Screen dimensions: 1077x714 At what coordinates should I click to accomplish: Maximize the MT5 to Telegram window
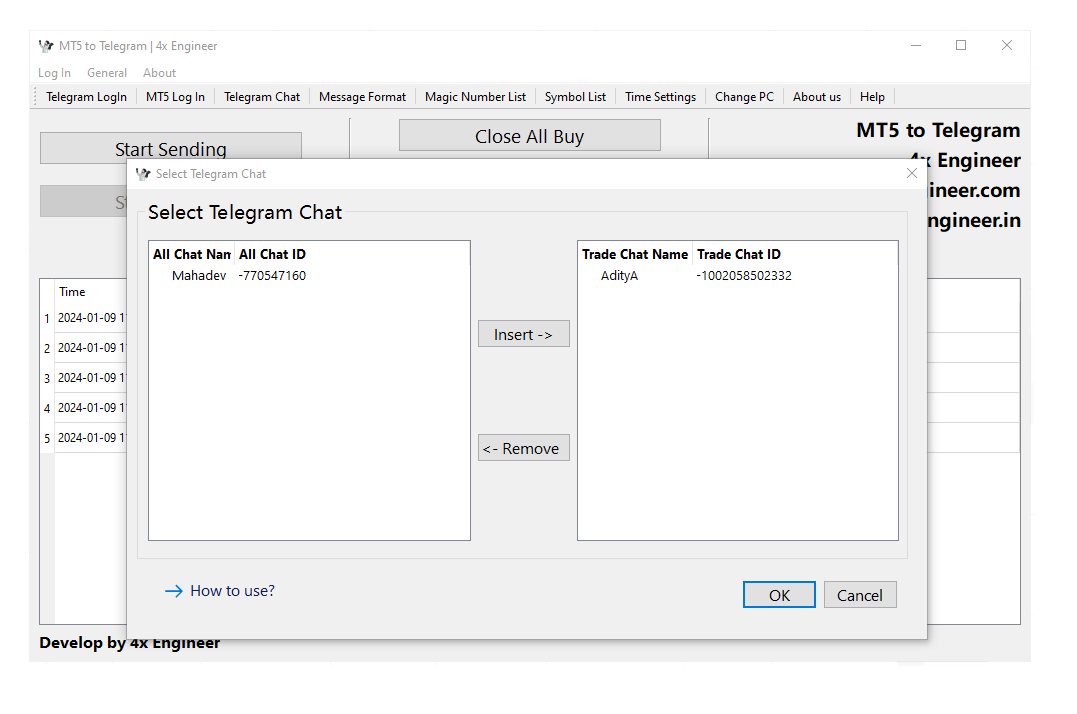961,45
